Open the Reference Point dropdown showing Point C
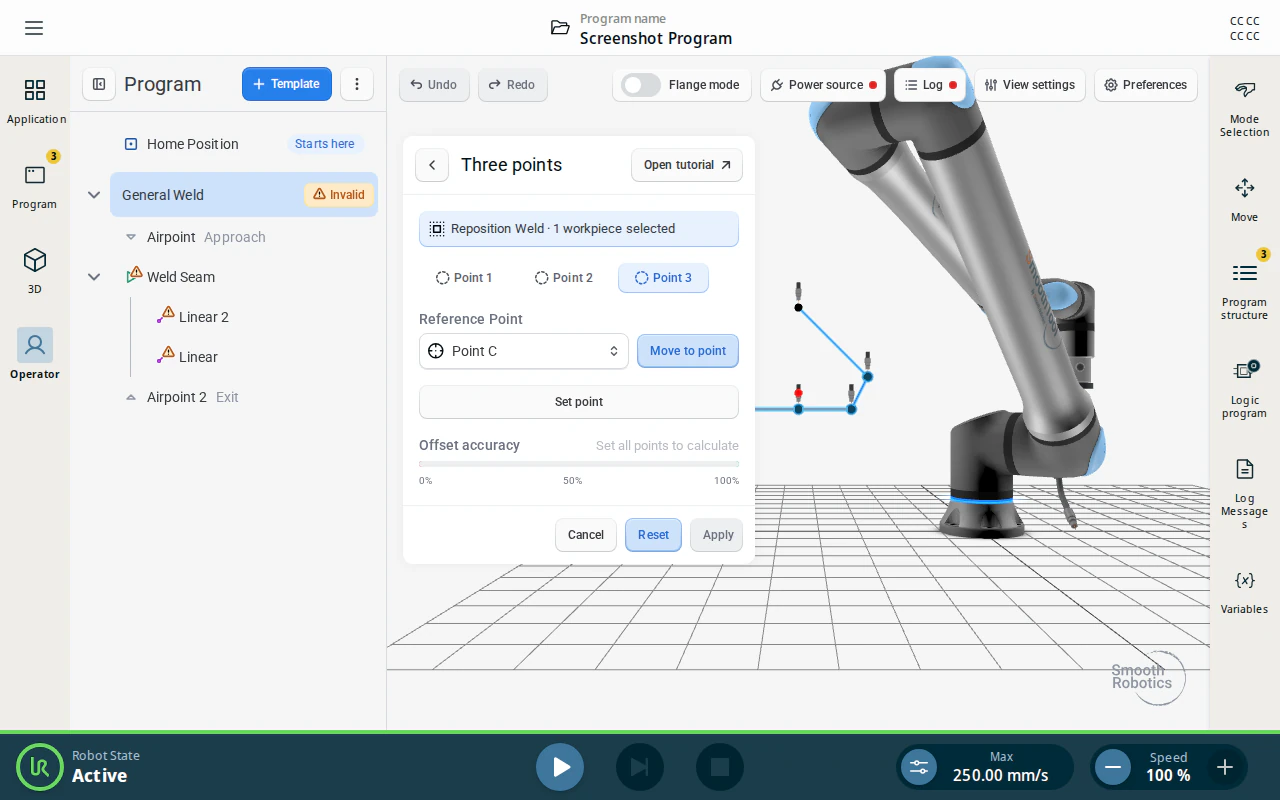The height and width of the screenshot is (800, 1280). (524, 351)
